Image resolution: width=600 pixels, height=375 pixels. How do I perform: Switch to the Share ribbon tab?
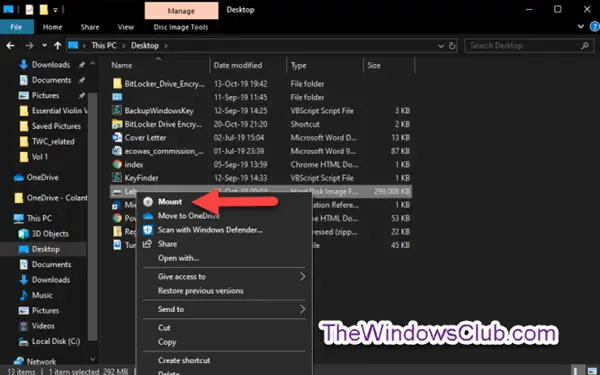click(x=90, y=27)
